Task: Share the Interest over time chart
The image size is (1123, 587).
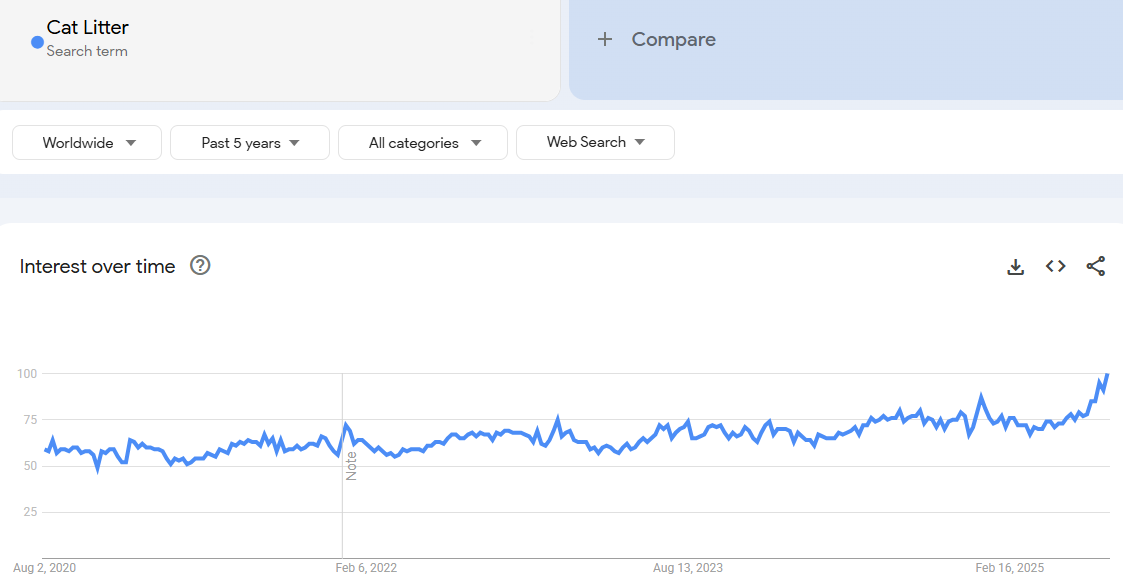Action: click(x=1095, y=266)
